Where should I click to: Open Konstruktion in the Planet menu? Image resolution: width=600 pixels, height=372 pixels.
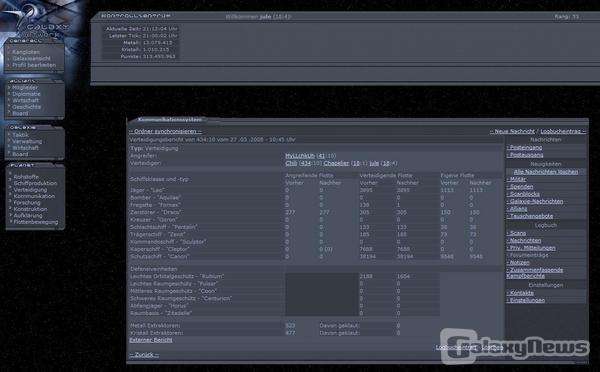pyautogui.click(x=30, y=209)
